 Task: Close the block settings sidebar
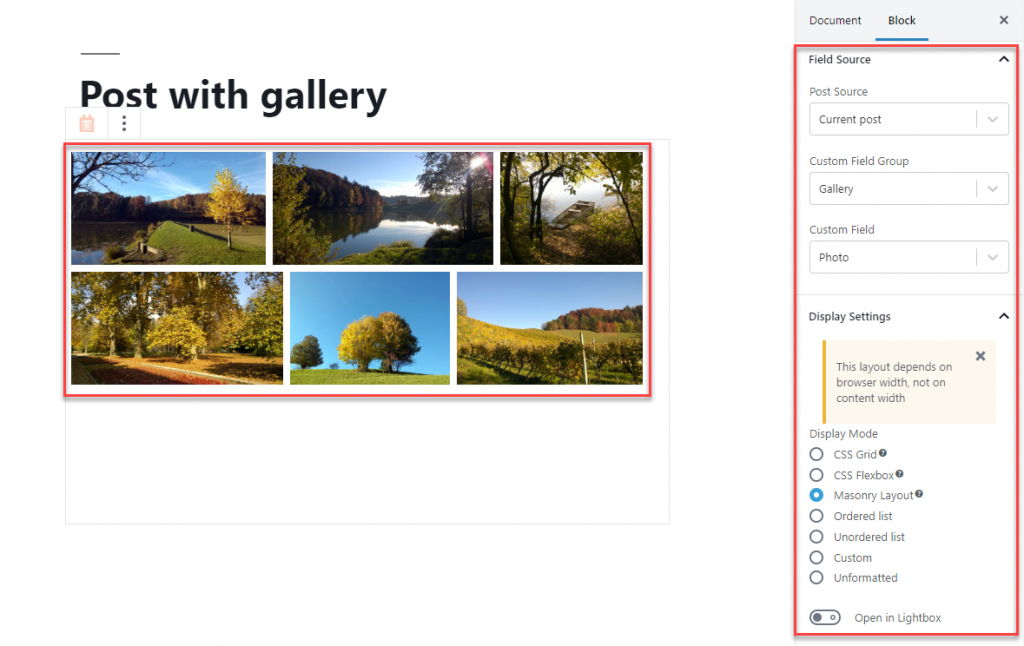[x=1004, y=20]
